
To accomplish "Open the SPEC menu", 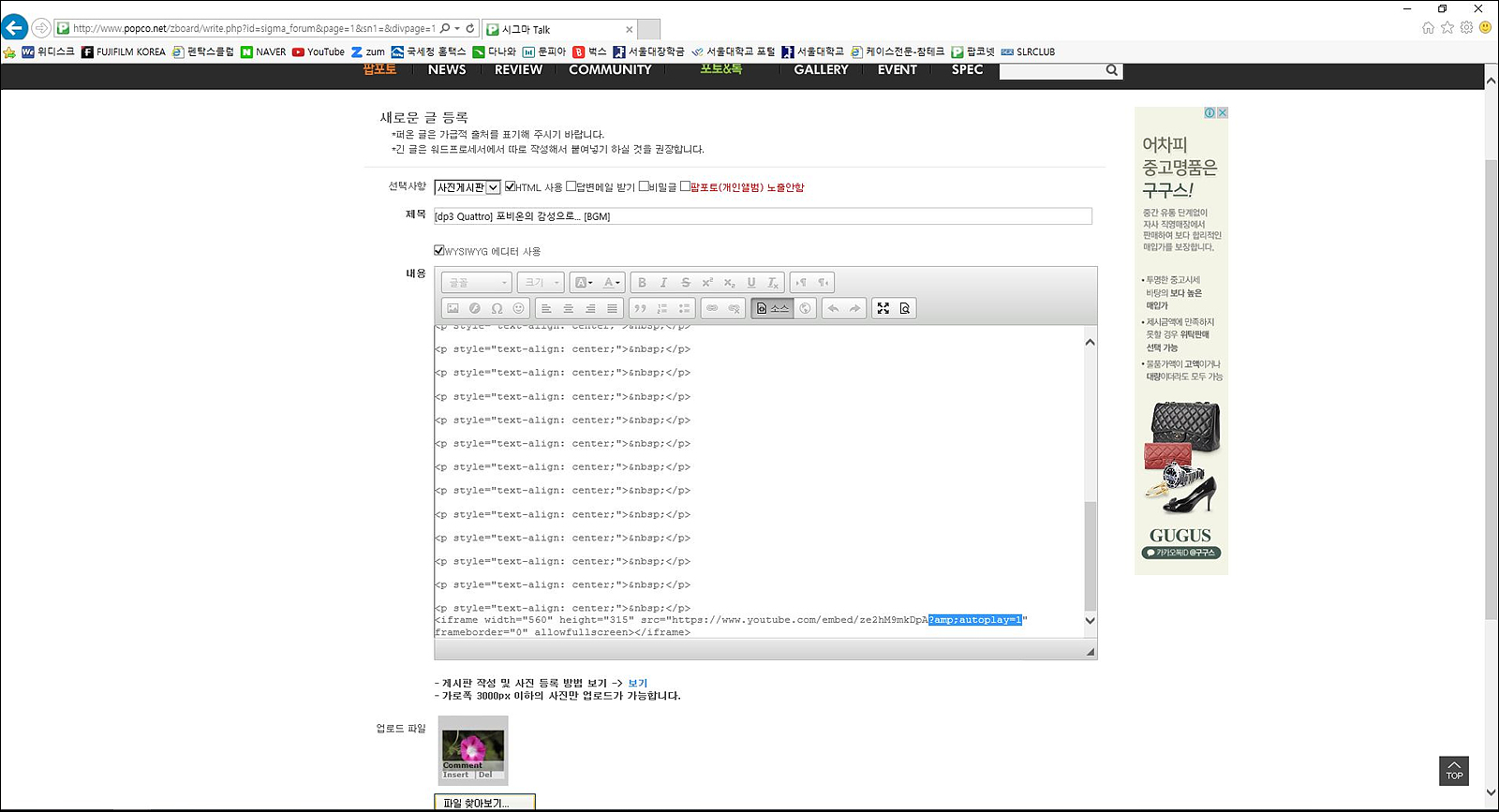I will (967, 69).
